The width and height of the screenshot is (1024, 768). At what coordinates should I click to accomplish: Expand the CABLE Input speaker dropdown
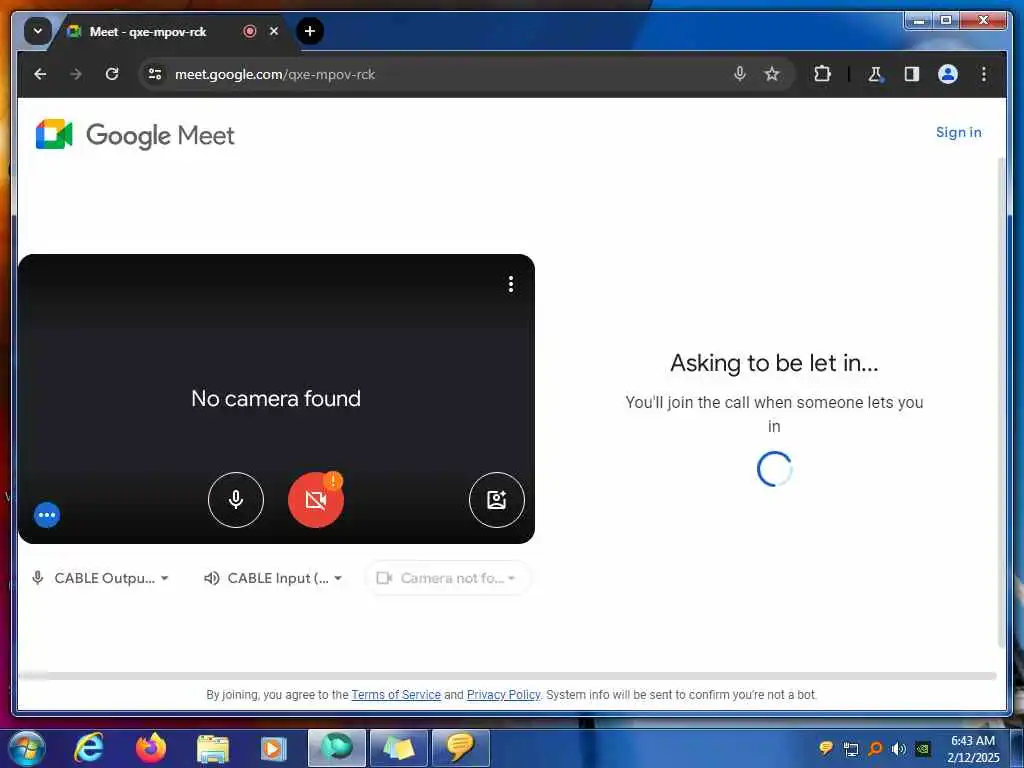point(273,578)
